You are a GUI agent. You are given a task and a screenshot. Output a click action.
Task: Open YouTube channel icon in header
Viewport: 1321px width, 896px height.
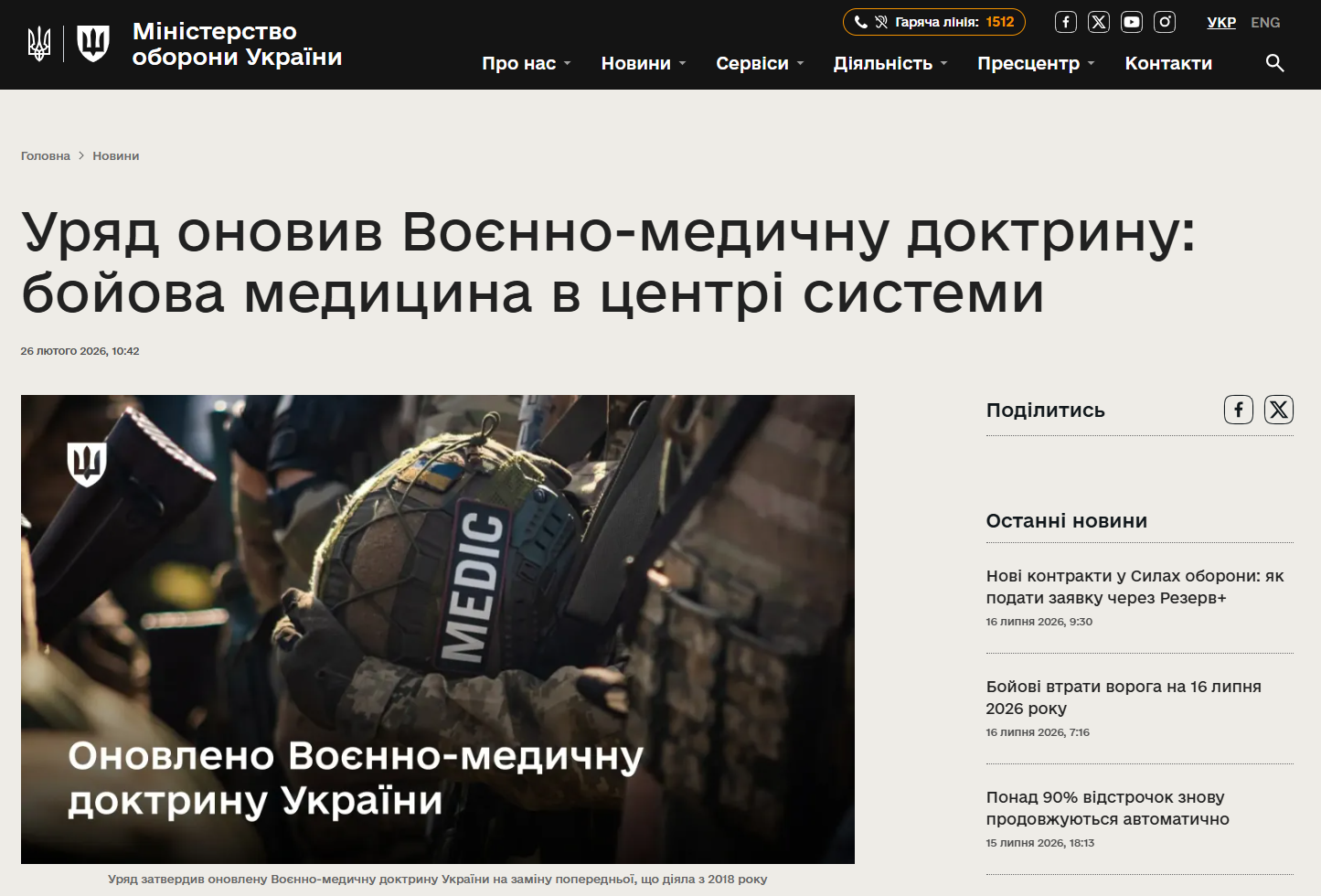(x=1132, y=22)
